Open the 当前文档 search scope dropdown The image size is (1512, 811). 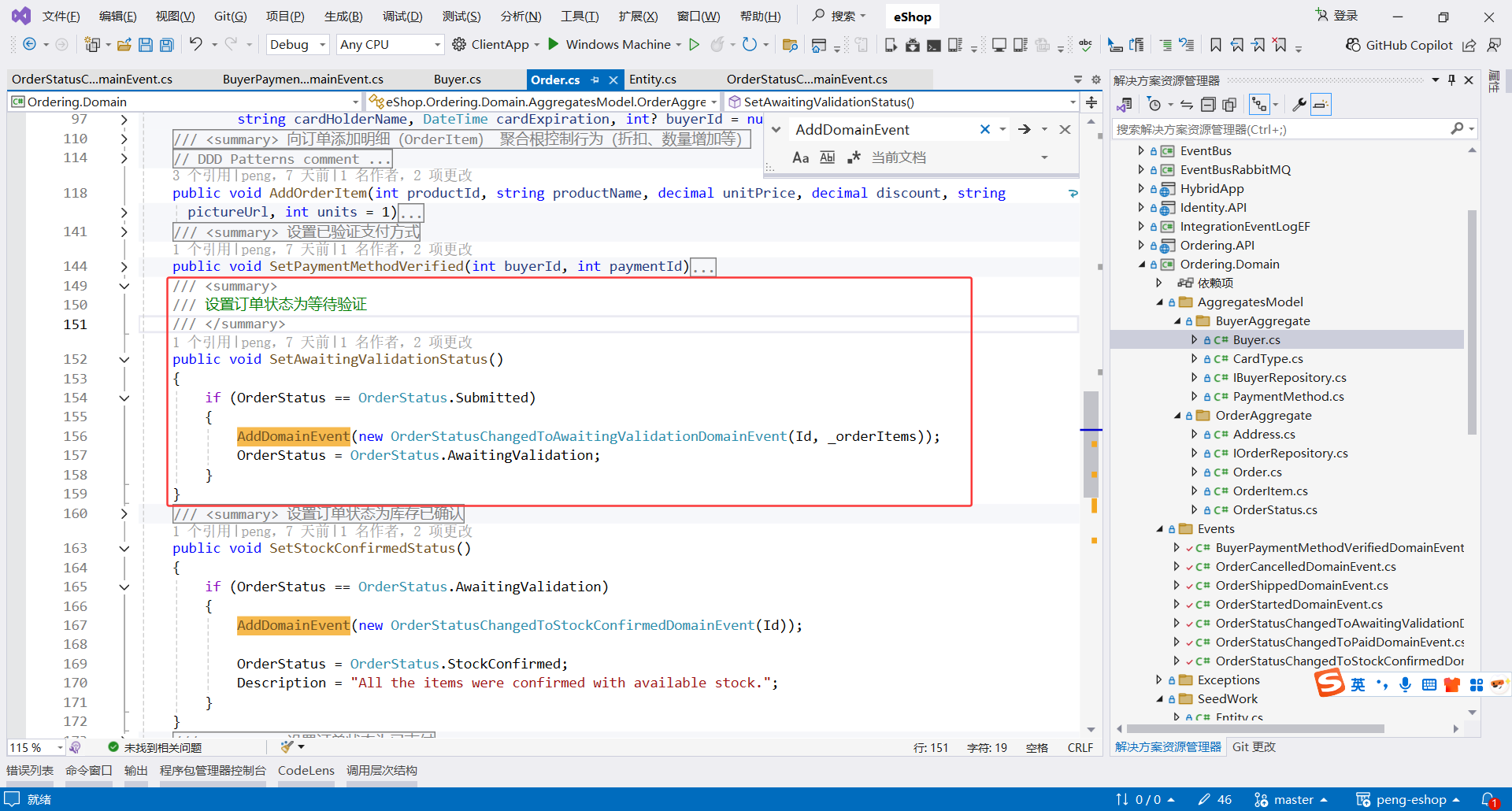click(1044, 157)
